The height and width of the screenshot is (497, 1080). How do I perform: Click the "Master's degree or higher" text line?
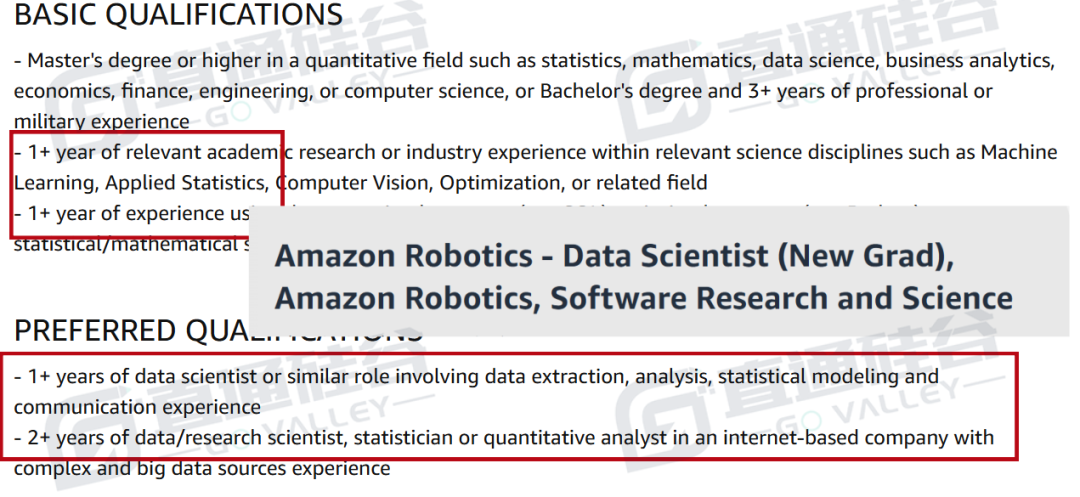pyautogui.click(x=534, y=61)
